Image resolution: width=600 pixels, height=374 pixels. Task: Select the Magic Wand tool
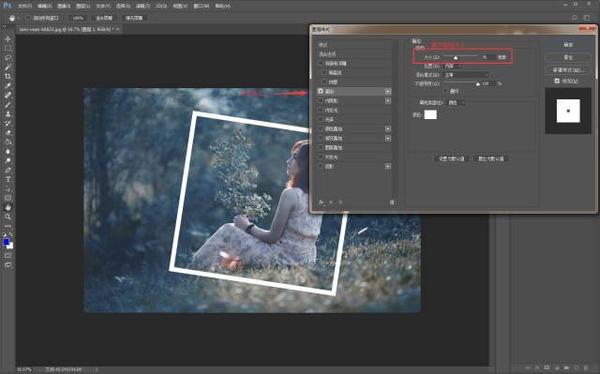[x=8, y=67]
